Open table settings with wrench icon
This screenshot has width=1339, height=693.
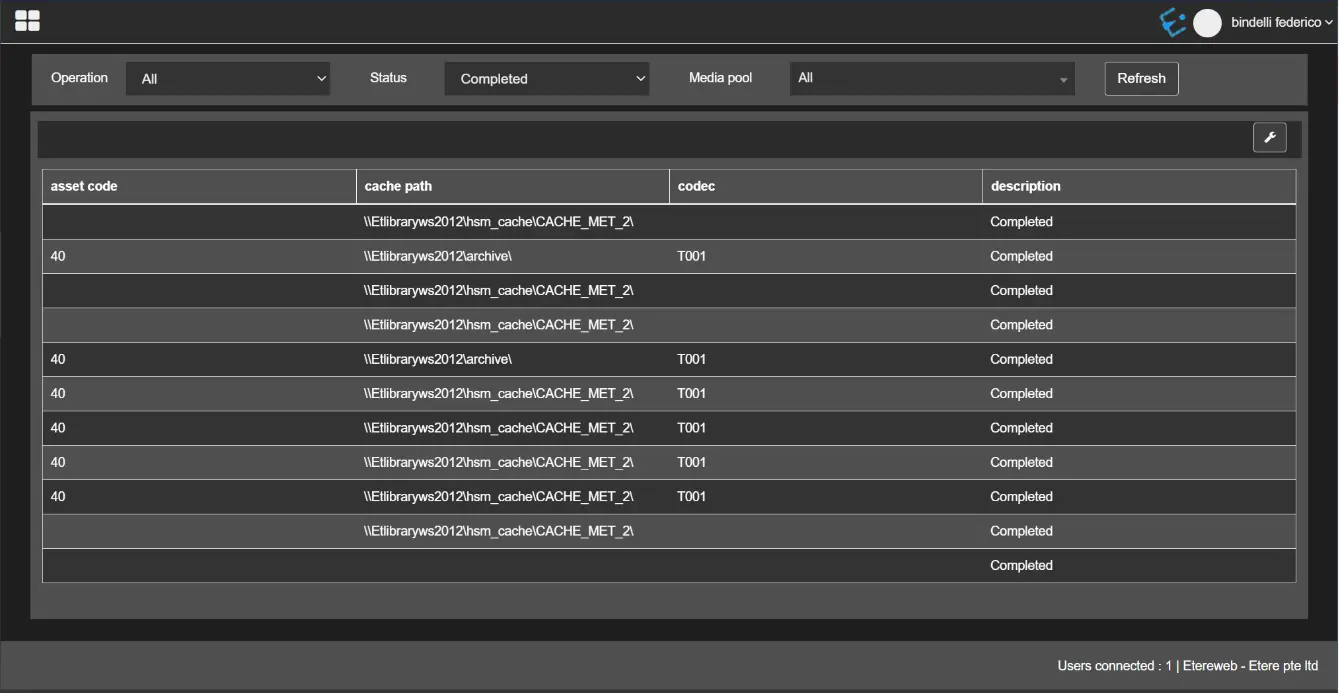[x=1269, y=138]
